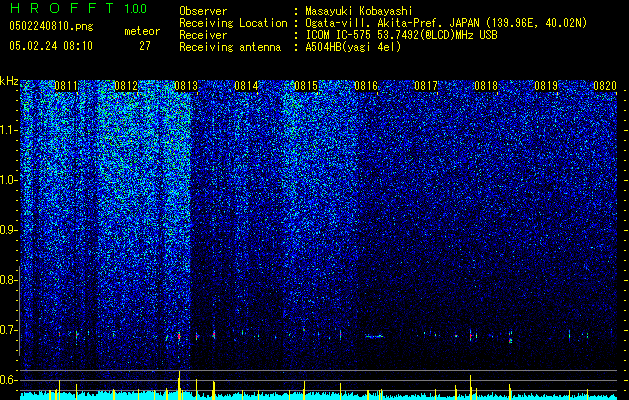Image resolution: width=629 pixels, height=400 pixels.
Task: Click the Receiving Location label
Action: [233, 23]
